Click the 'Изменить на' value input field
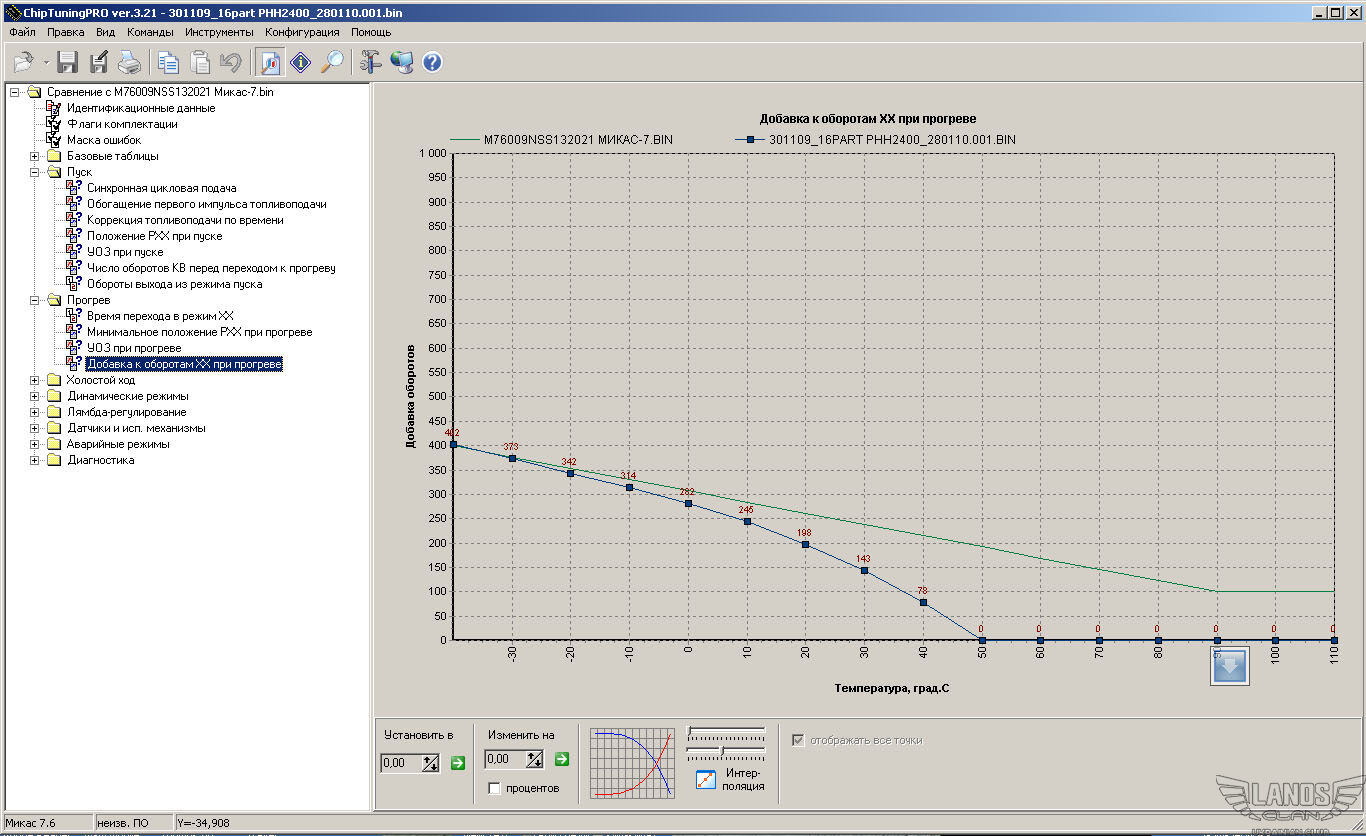Viewport: 1366px width, 836px height. [x=504, y=760]
